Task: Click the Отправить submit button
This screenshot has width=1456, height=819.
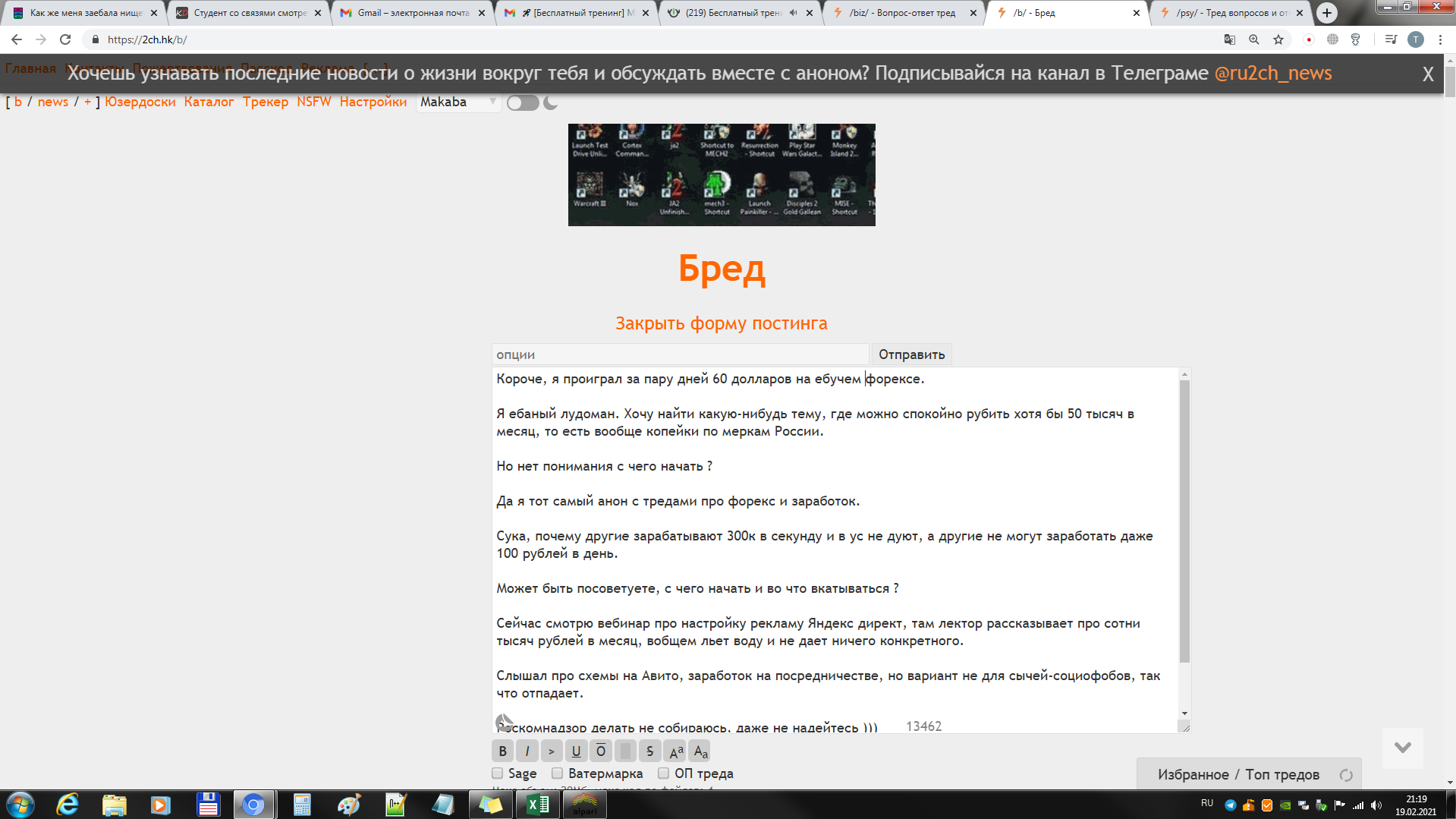Action: (x=911, y=354)
